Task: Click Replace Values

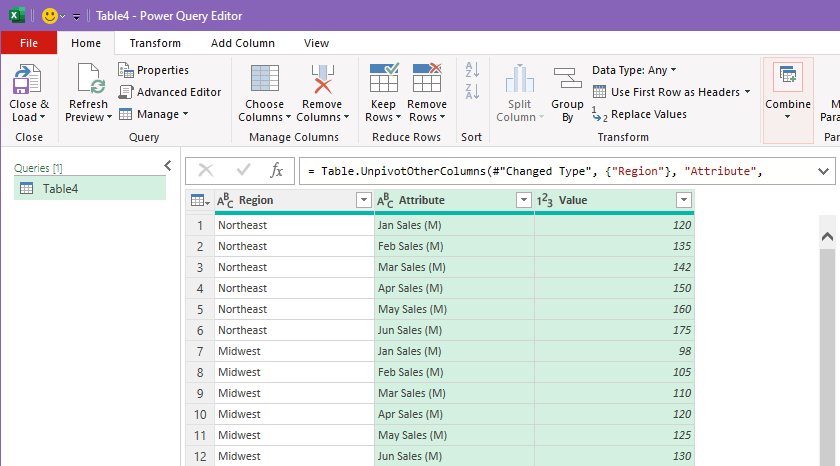Action: (x=640, y=114)
